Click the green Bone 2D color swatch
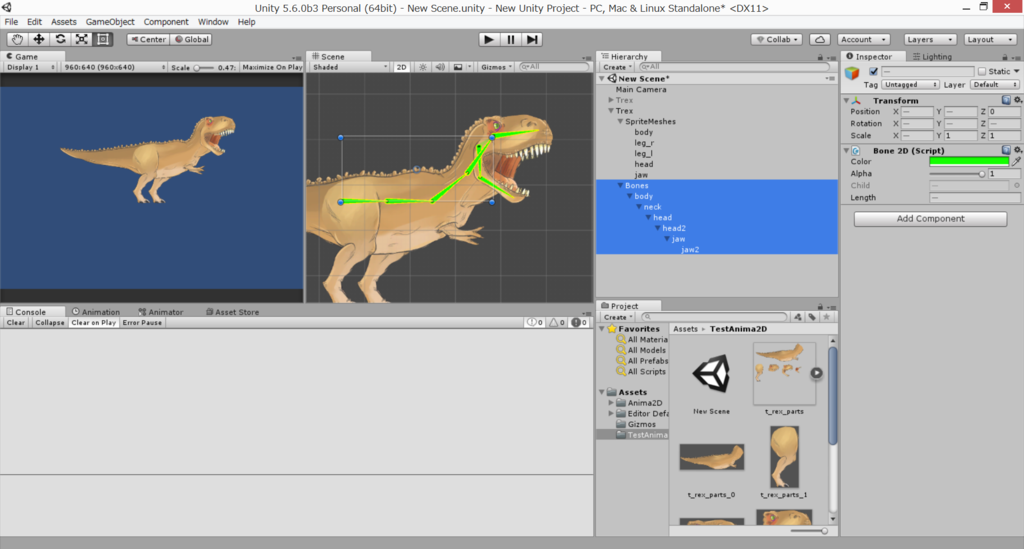Viewport: 1024px width, 549px height. click(968, 161)
